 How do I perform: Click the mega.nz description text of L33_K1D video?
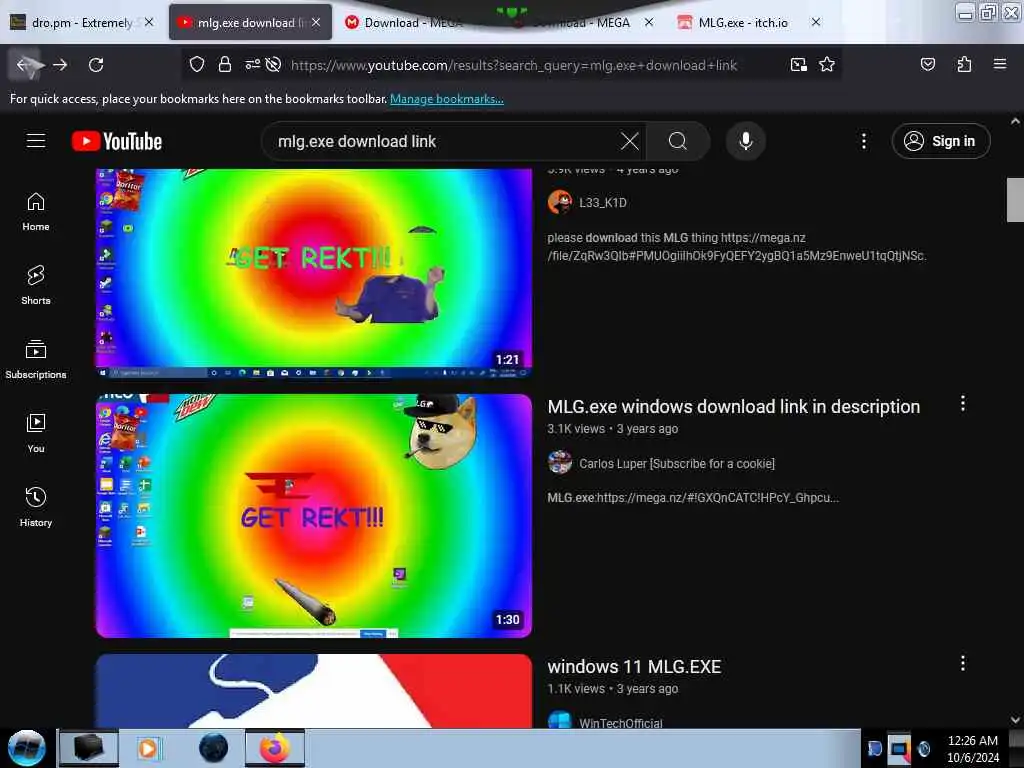pyautogui.click(x=737, y=247)
